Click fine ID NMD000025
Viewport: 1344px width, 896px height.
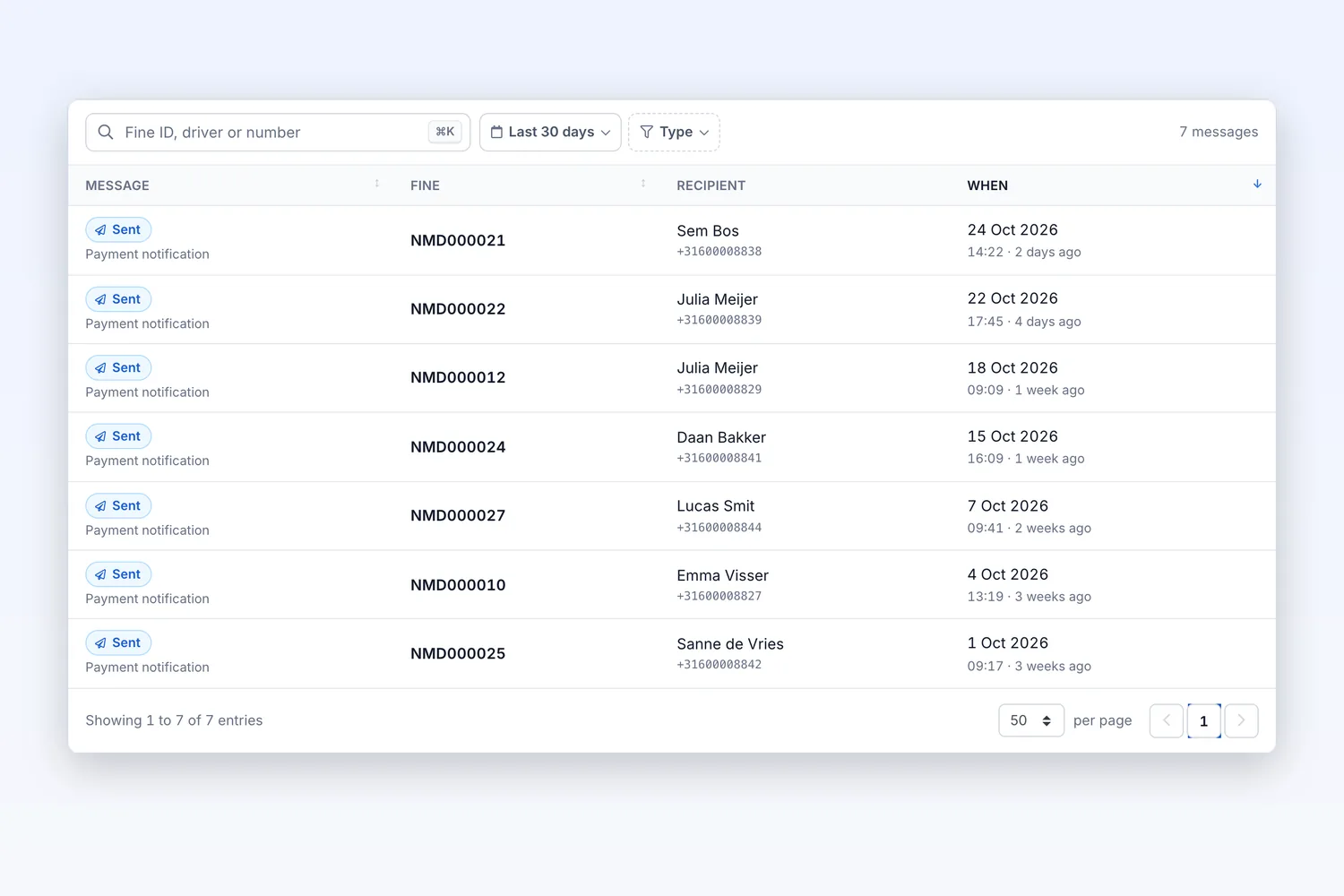point(458,653)
